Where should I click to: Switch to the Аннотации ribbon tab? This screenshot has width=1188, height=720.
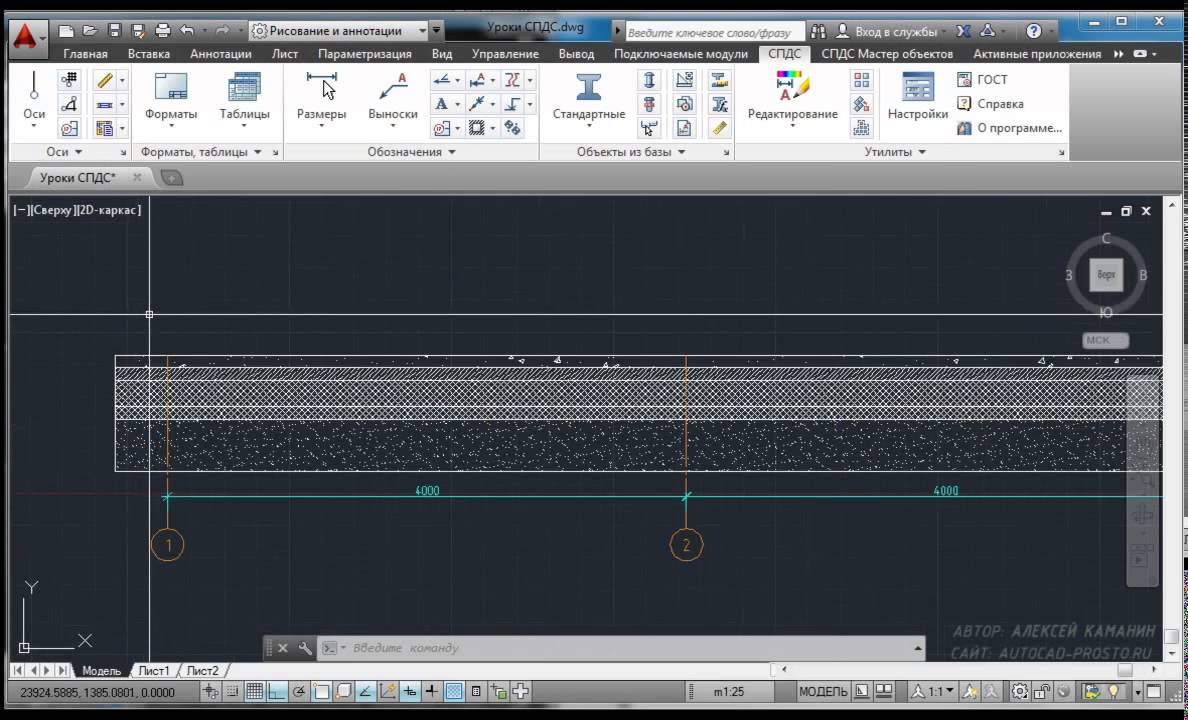[220, 54]
